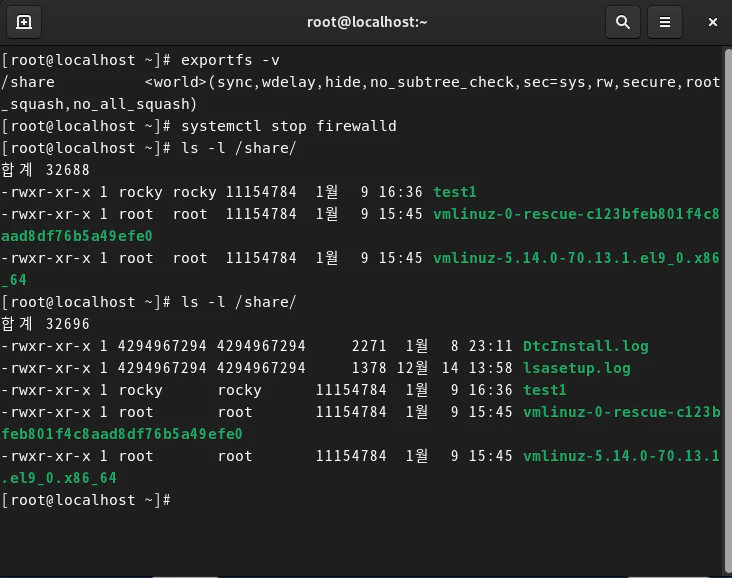Click timestamp 13:58 on the lsasetup.log row

(490, 368)
